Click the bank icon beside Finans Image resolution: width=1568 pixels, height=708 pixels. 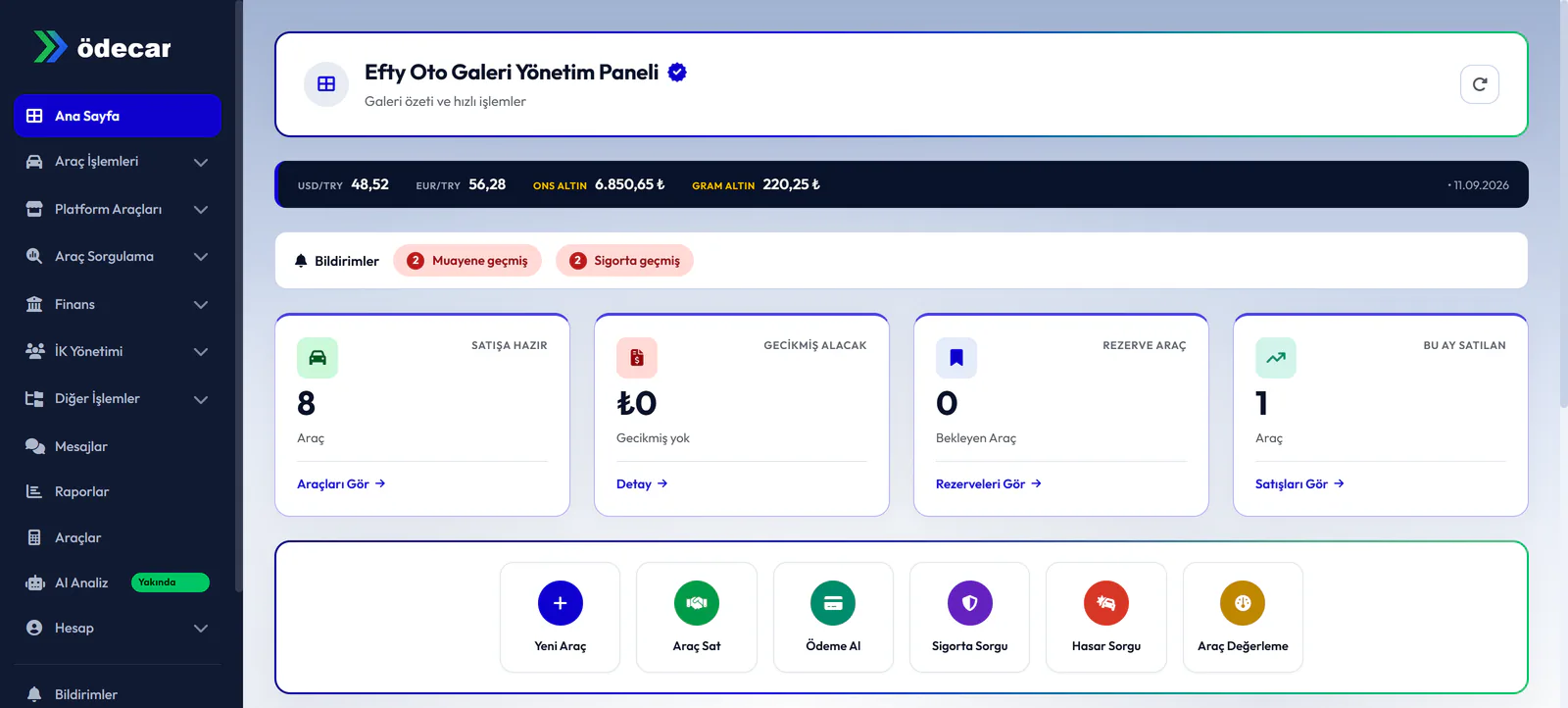point(34,304)
